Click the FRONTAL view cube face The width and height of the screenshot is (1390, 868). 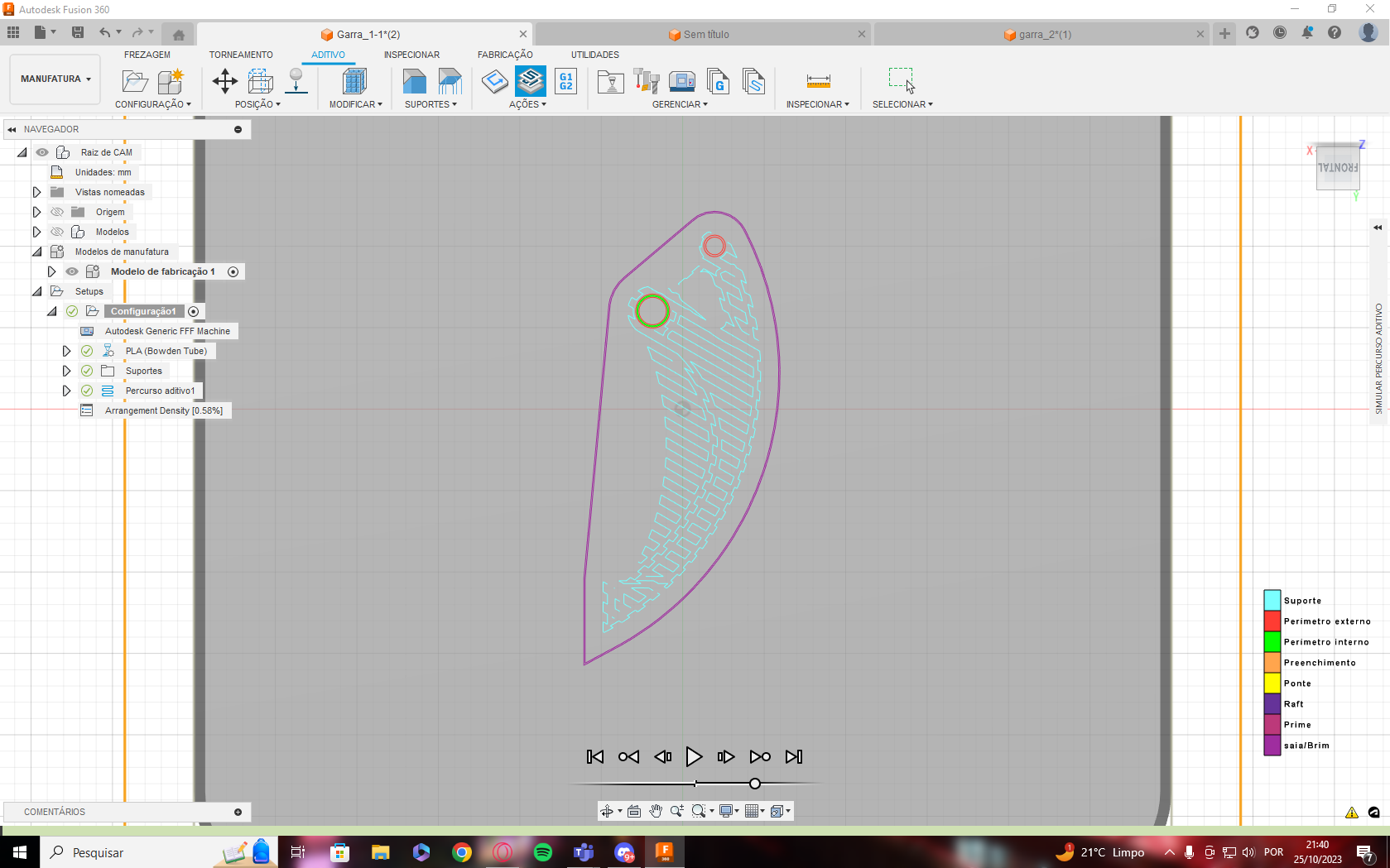(1338, 167)
